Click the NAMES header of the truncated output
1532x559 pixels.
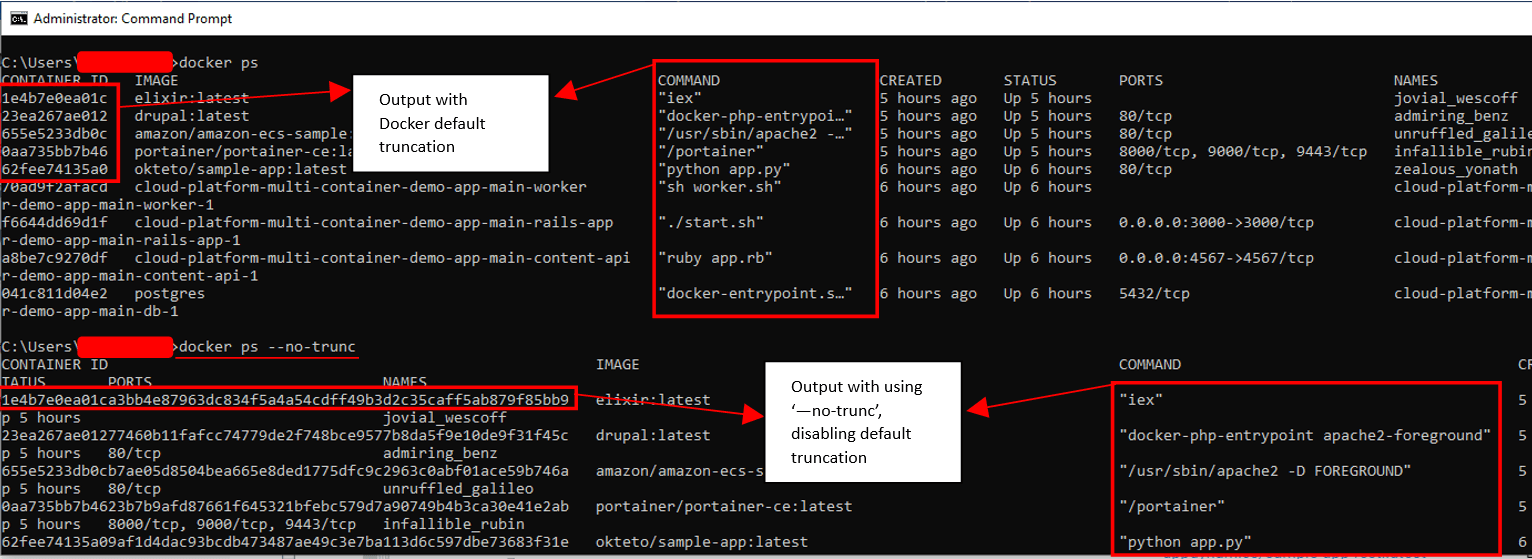click(x=1416, y=80)
